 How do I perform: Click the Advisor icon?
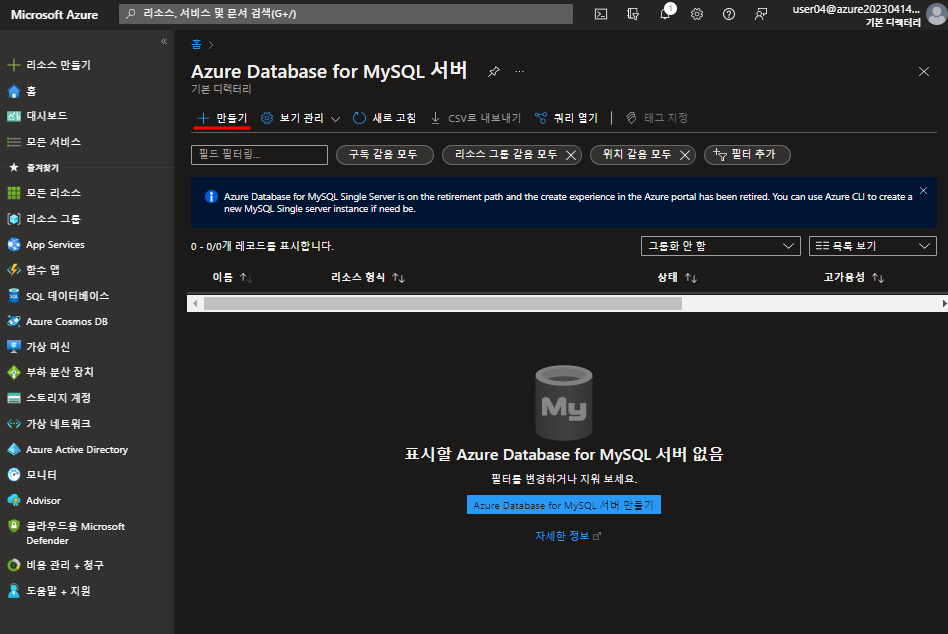(x=13, y=500)
